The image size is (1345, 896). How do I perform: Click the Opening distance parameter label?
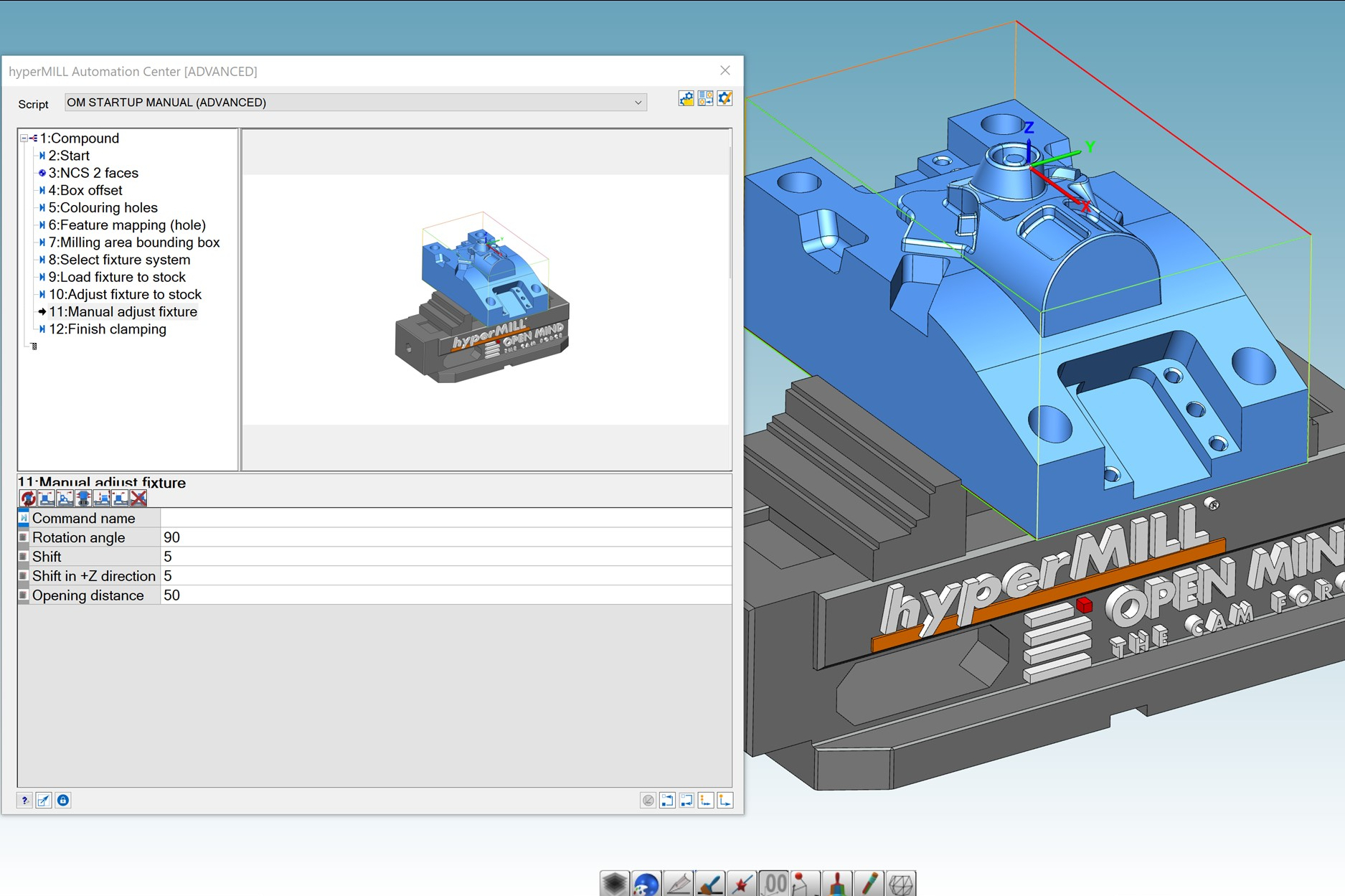[x=88, y=595]
